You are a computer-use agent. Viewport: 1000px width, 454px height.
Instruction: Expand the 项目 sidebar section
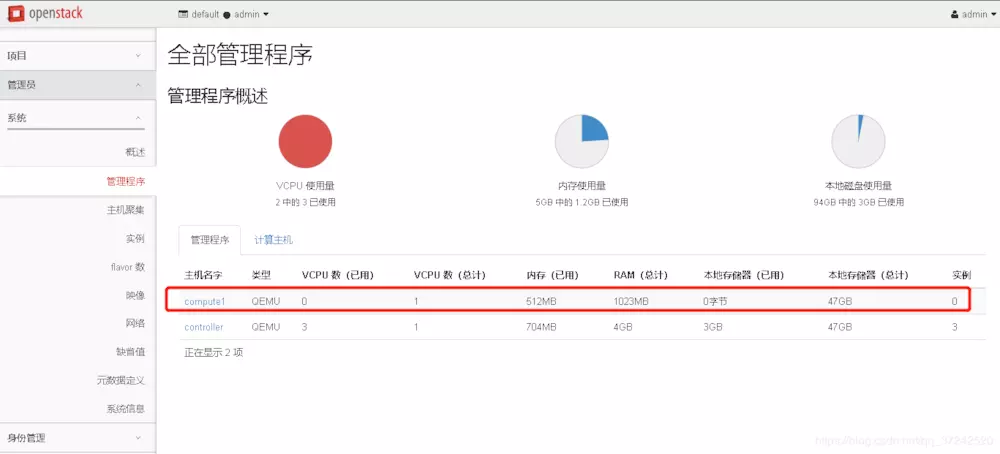[78, 55]
